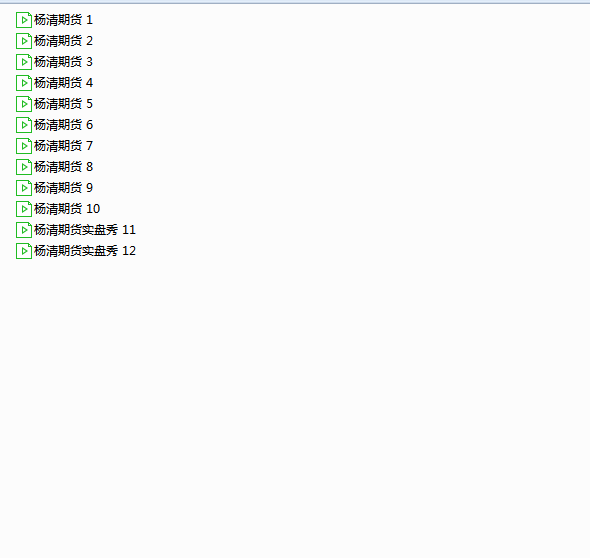Select the file label 杨清期货 10

click(67, 209)
